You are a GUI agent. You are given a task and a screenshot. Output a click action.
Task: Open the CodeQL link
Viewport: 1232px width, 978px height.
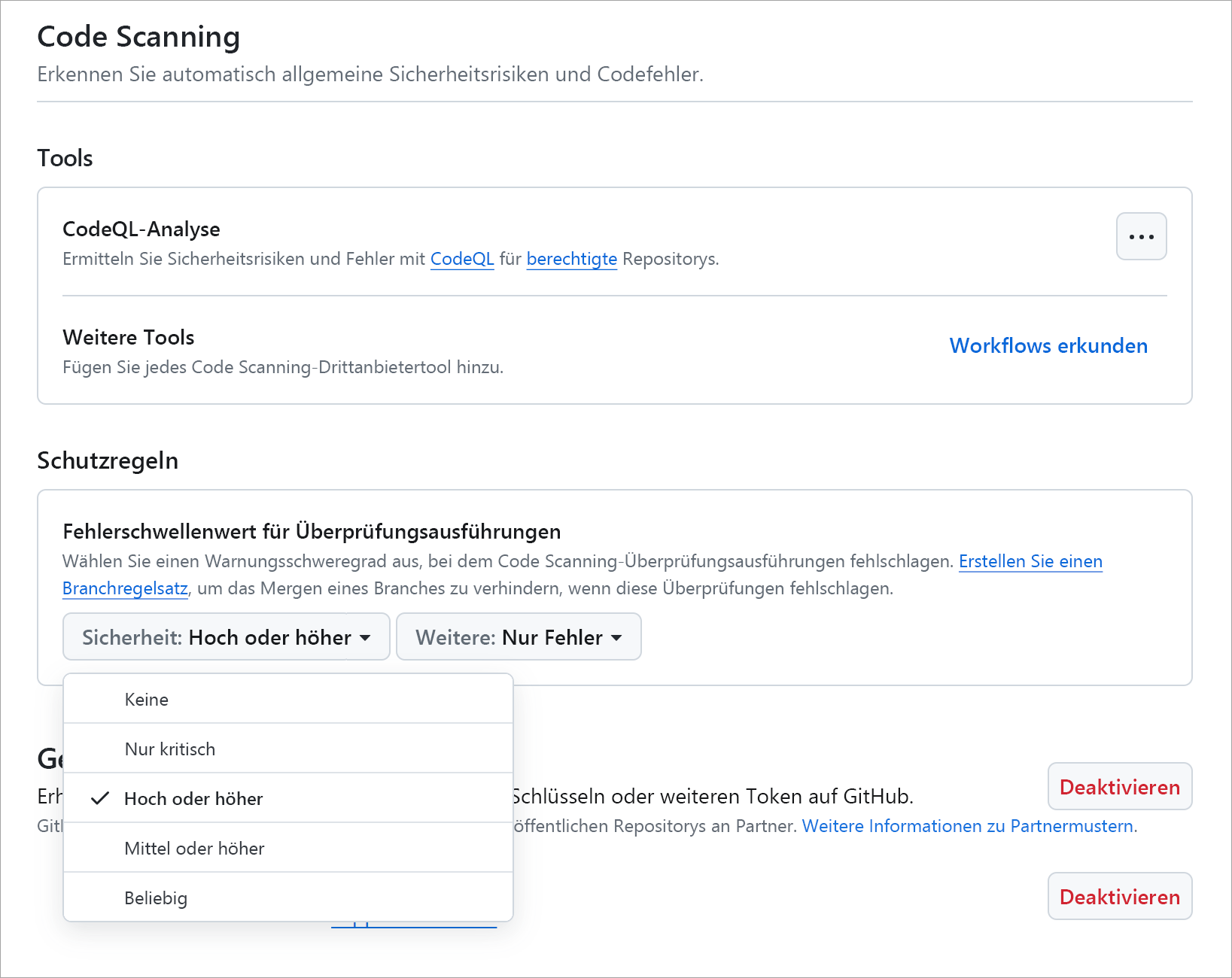(461, 259)
